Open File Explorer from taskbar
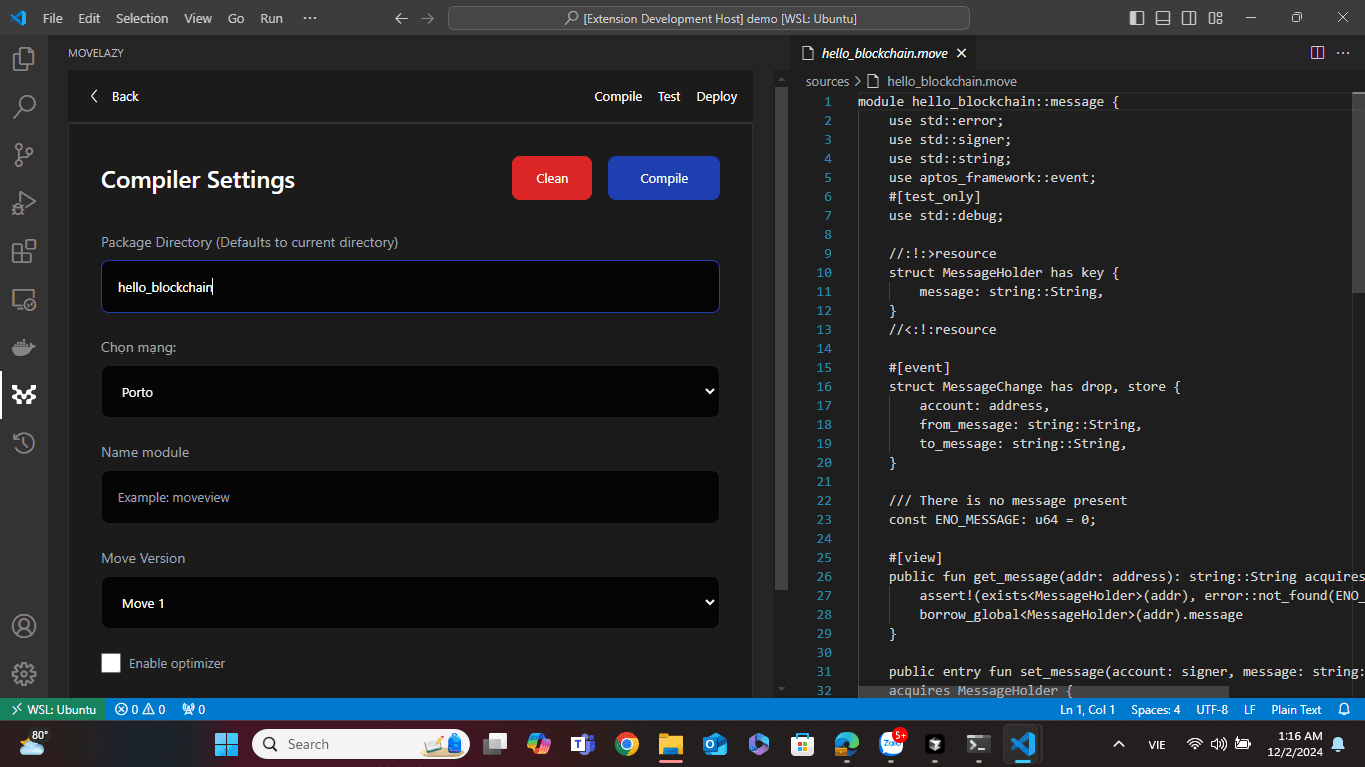 click(x=670, y=744)
